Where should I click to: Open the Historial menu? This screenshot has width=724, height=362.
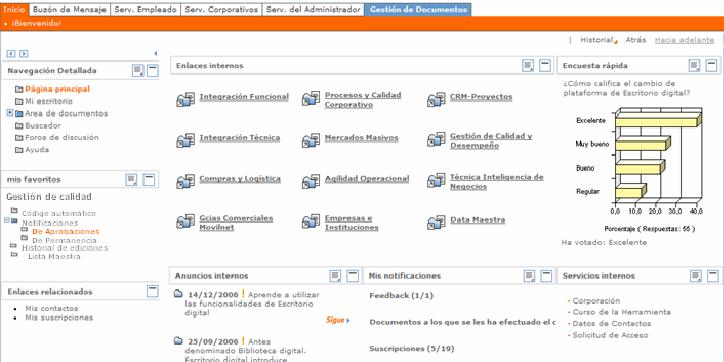tap(598, 40)
